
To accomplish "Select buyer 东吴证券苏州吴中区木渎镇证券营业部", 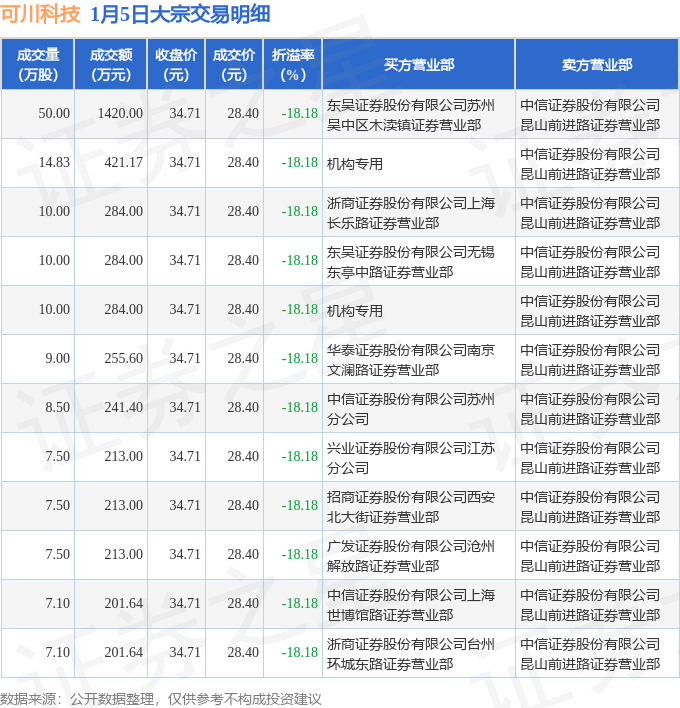I will click(411, 114).
